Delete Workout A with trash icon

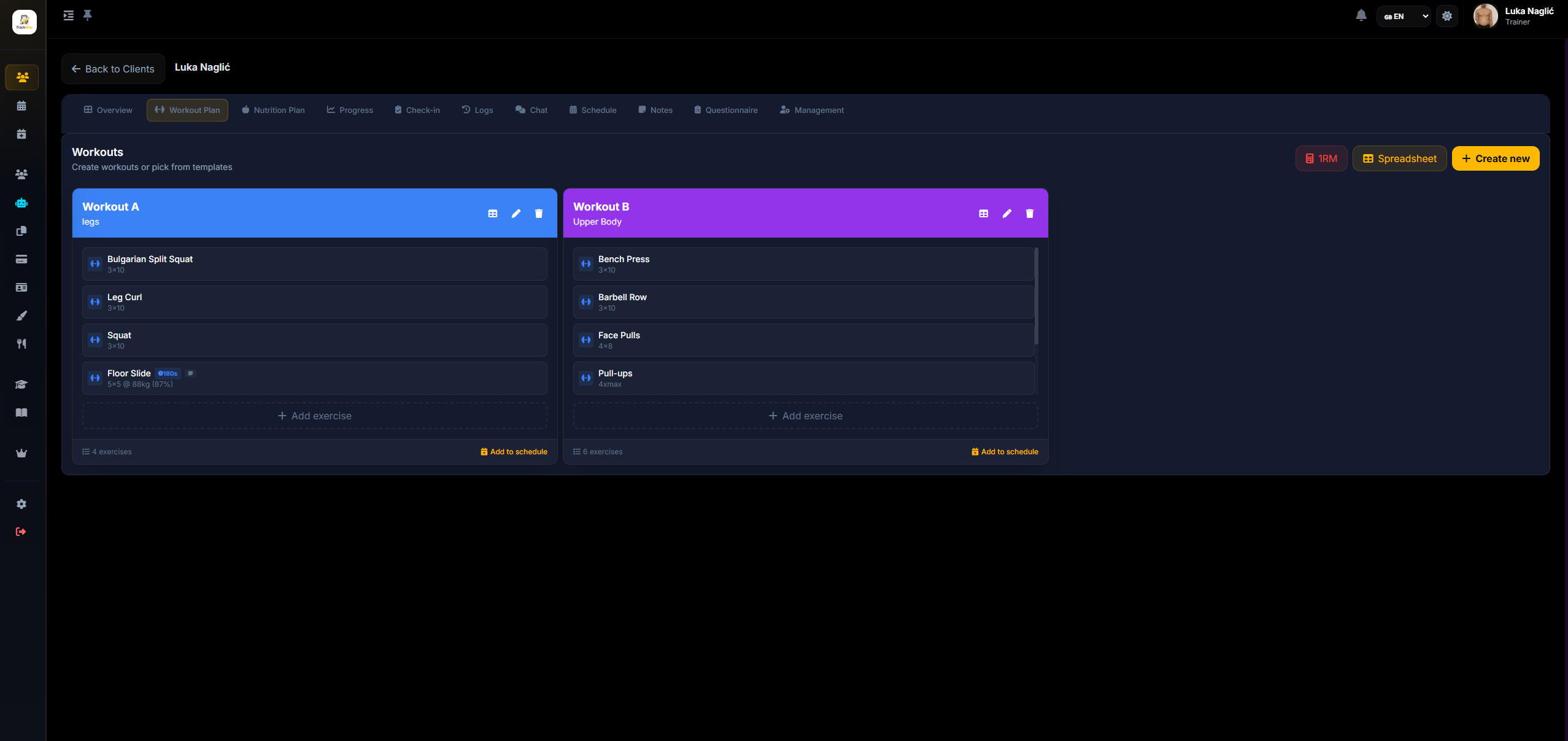pyautogui.click(x=539, y=214)
